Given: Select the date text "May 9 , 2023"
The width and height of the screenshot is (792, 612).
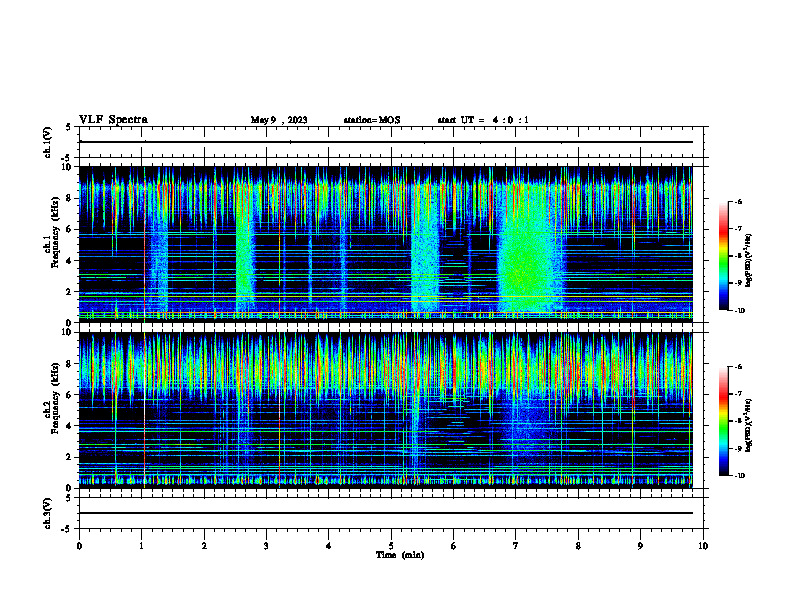Looking at the screenshot, I should (279, 120).
